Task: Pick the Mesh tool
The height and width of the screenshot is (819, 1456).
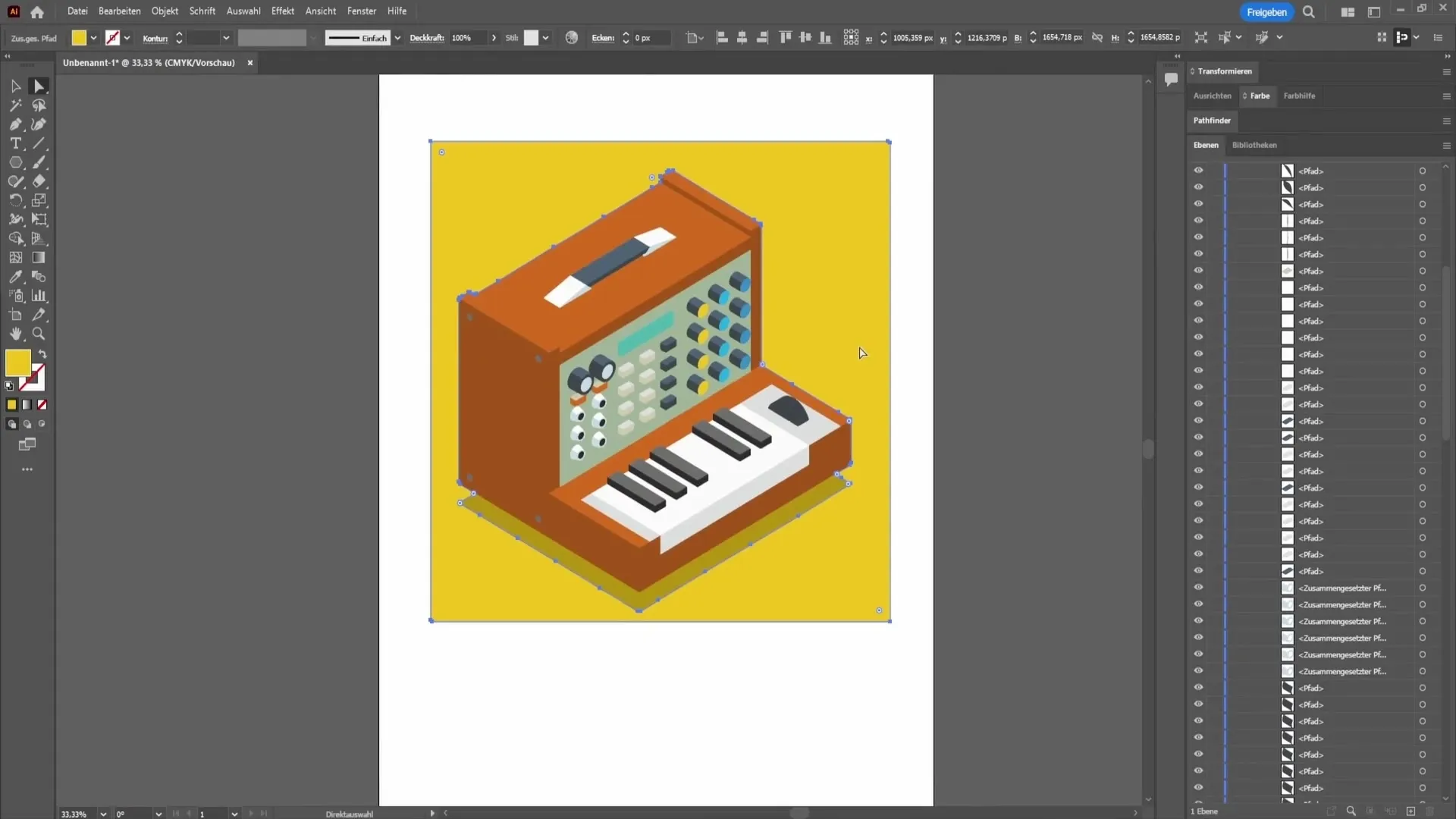Action: click(16, 258)
